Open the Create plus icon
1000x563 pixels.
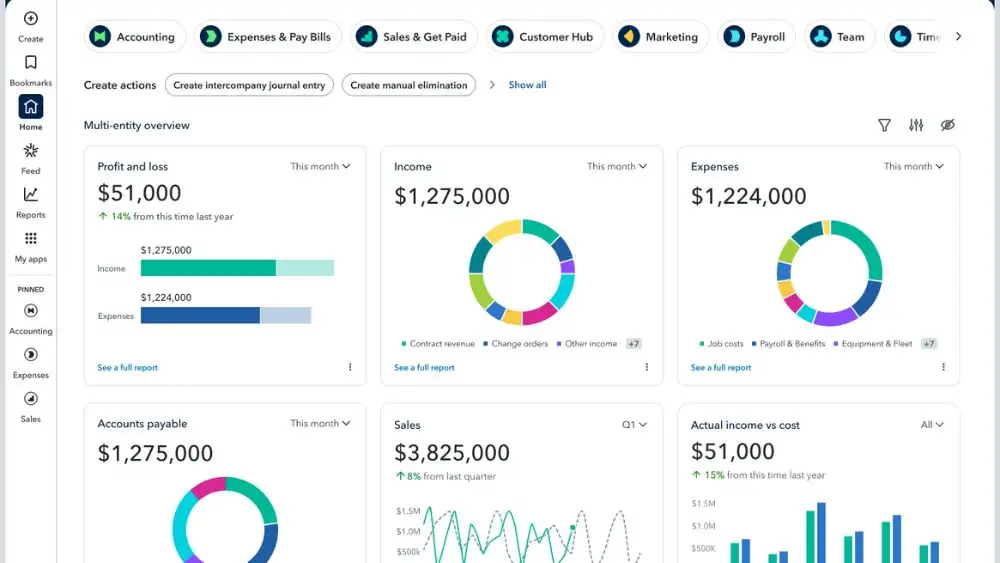tap(31, 18)
